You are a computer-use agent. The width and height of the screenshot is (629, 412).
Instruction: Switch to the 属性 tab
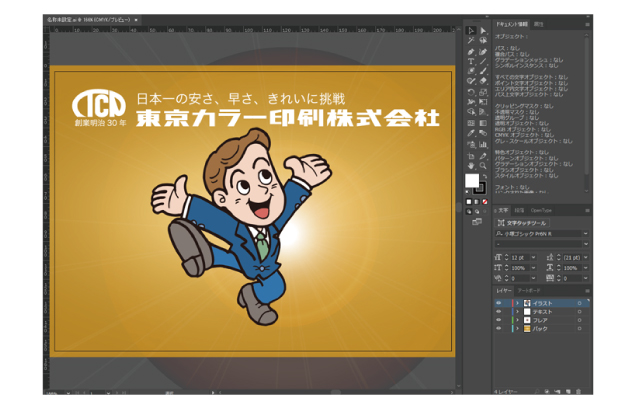click(538, 24)
